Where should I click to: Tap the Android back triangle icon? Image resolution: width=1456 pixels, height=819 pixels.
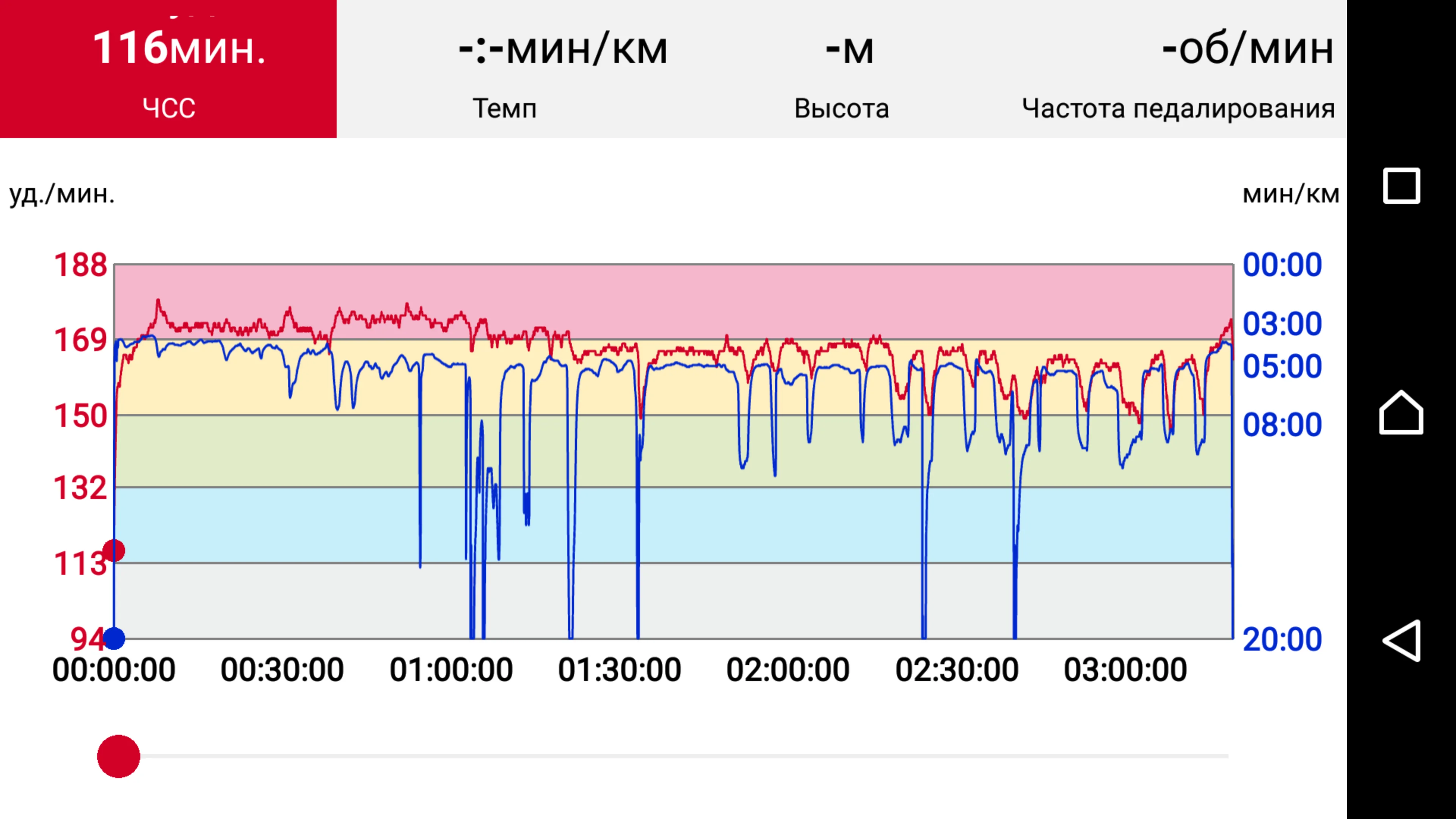point(1401,640)
